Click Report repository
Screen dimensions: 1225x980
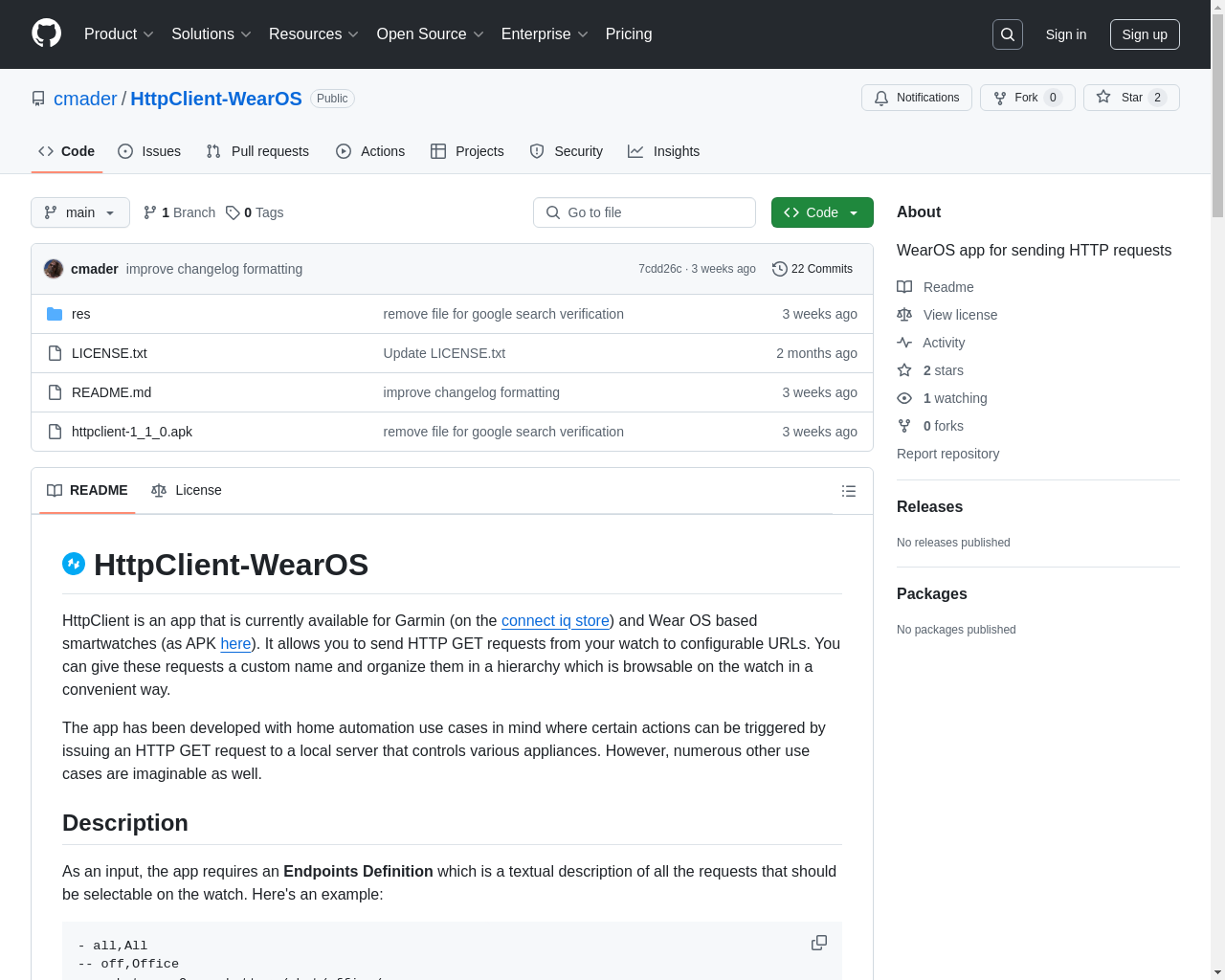[x=947, y=454]
